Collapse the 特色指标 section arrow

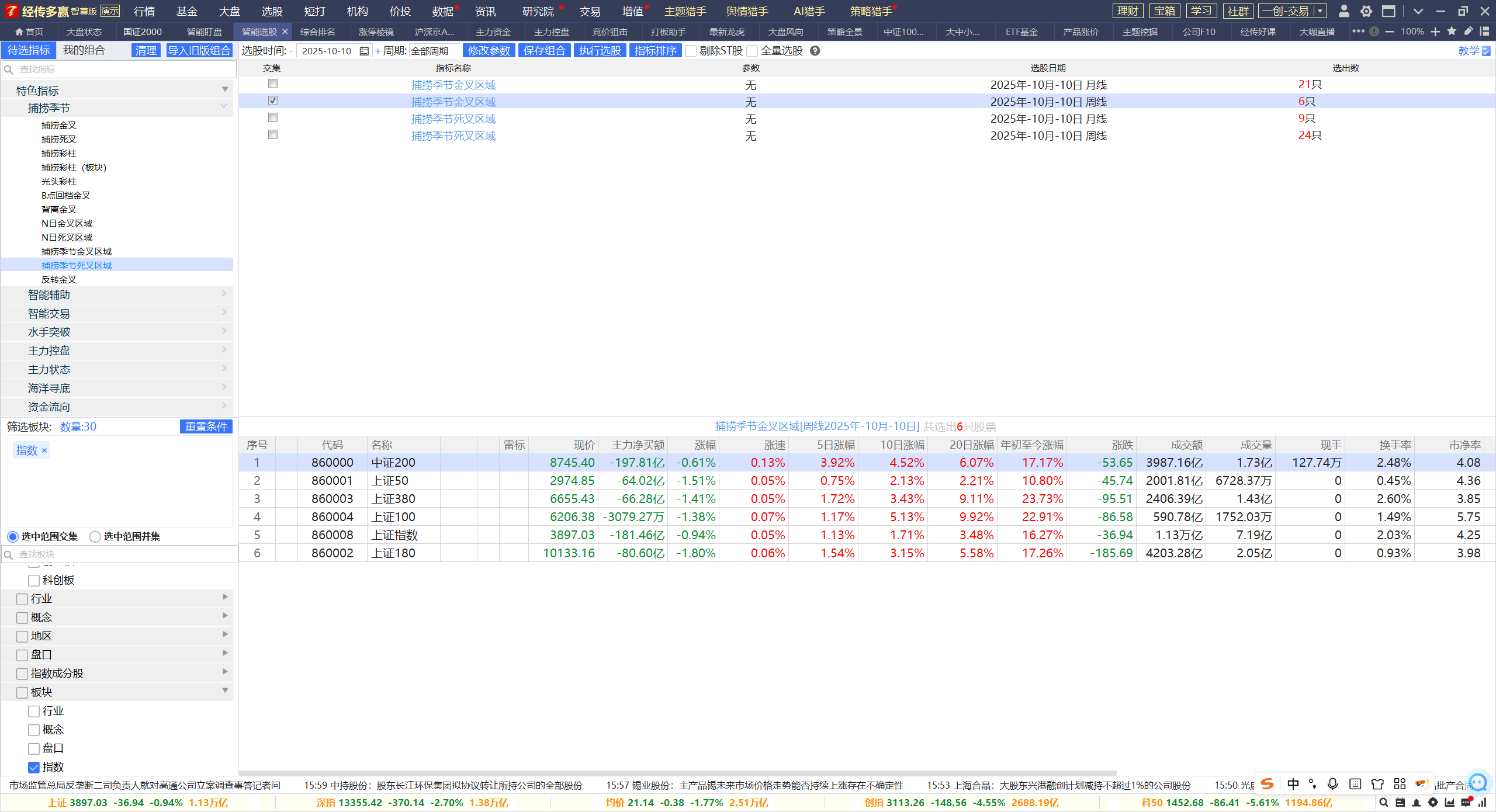coord(225,90)
